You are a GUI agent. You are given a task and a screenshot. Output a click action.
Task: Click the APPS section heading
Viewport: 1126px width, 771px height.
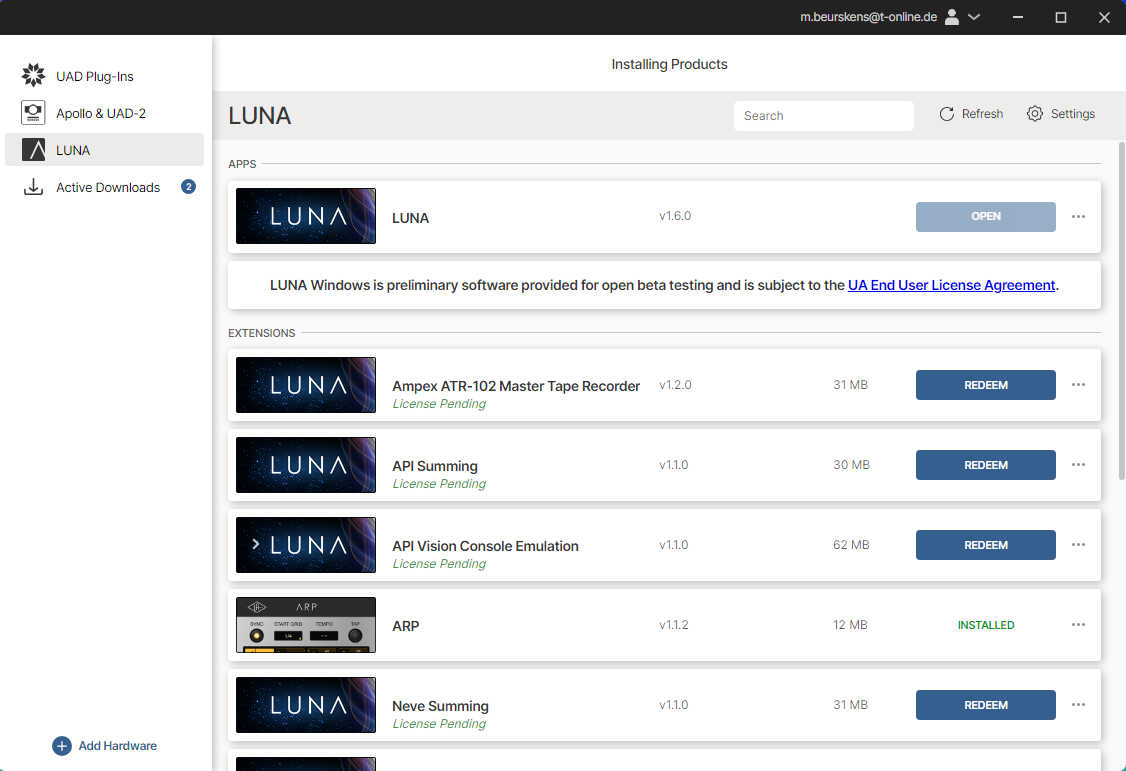242,164
